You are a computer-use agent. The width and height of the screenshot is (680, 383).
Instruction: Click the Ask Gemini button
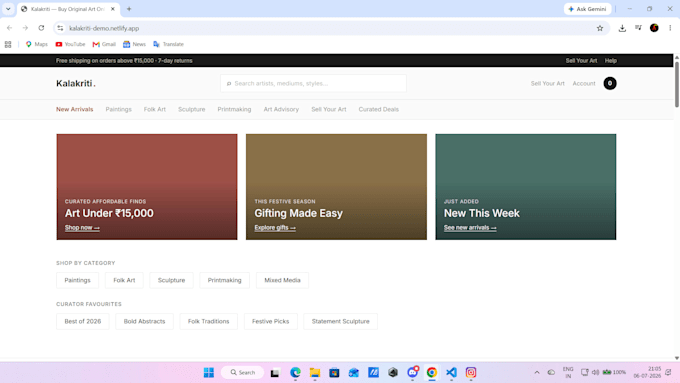[x=587, y=9]
